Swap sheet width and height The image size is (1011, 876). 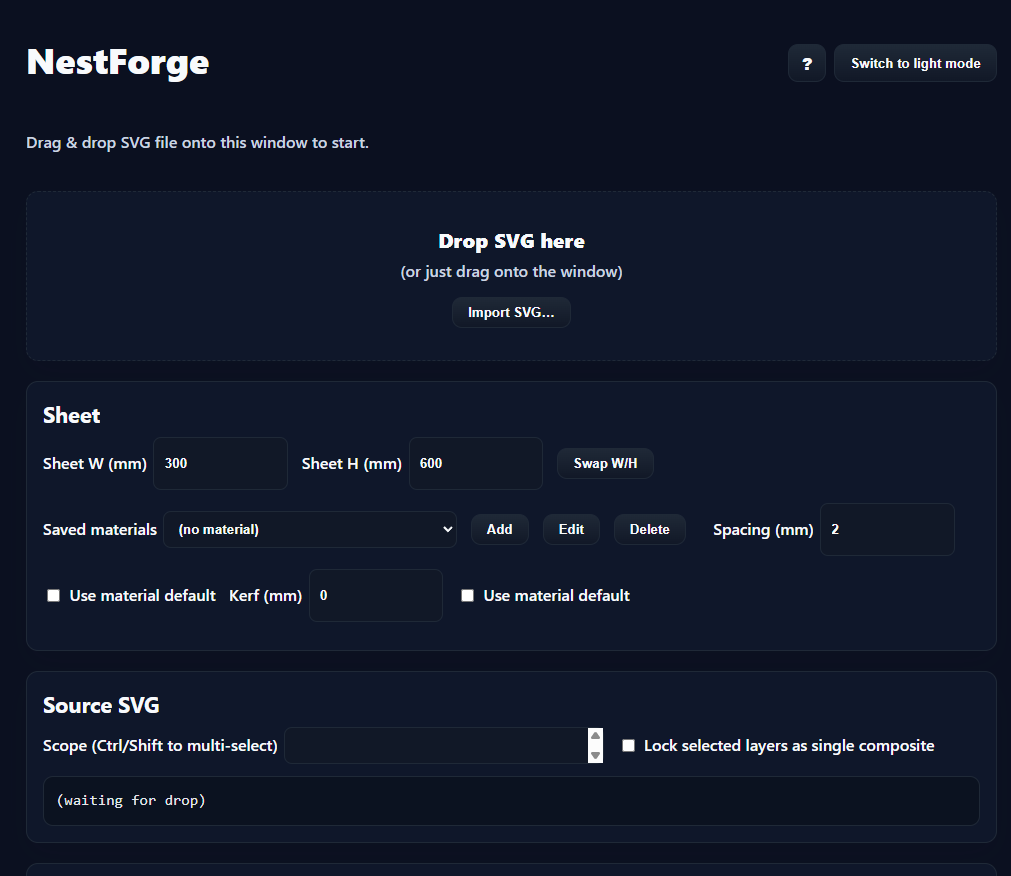[x=605, y=464]
